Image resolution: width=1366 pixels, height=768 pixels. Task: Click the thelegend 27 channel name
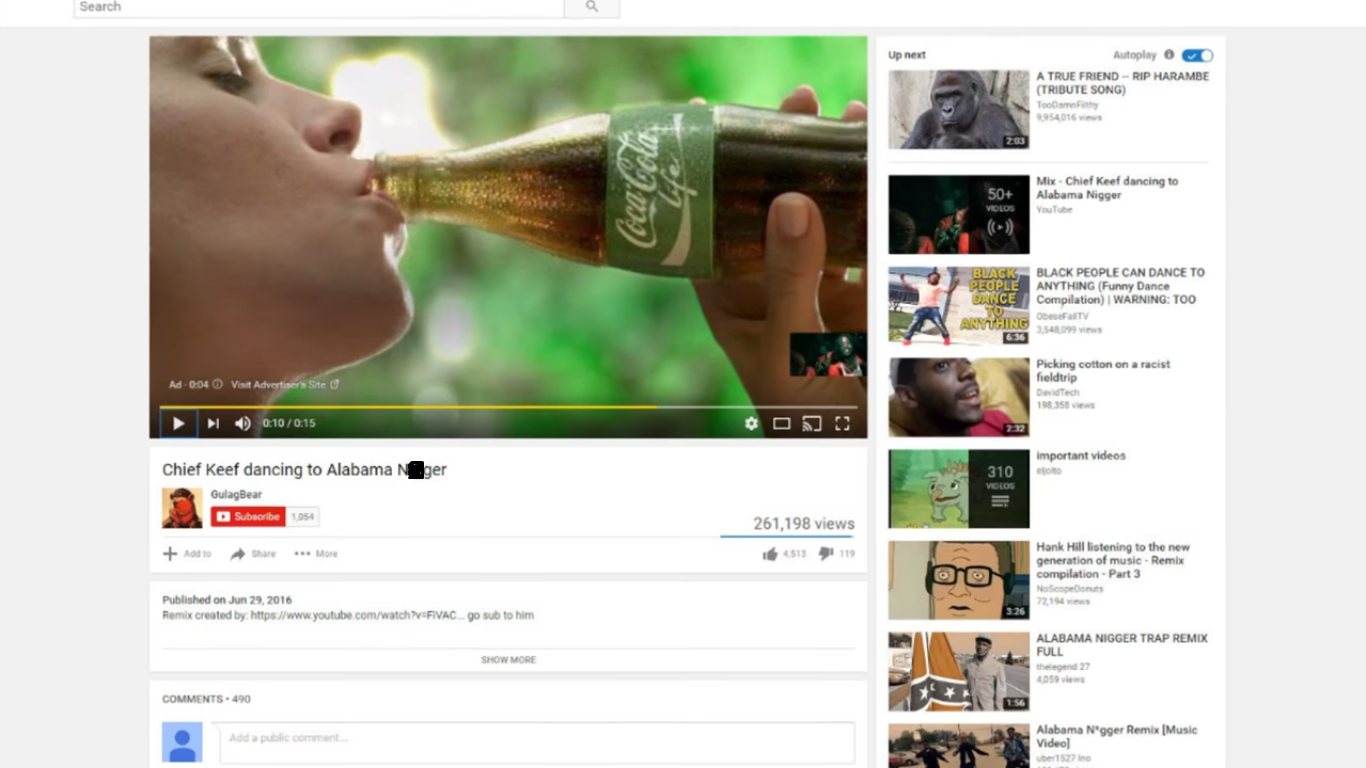pos(1063,667)
